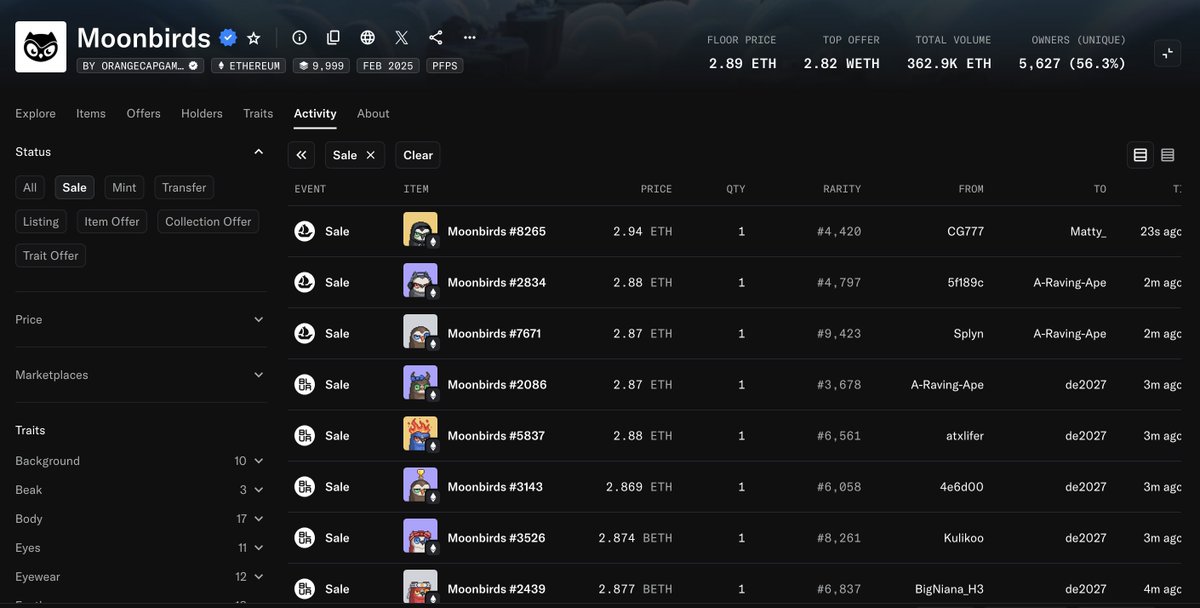Toggle the Trait Offer status filter

(x=50, y=255)
